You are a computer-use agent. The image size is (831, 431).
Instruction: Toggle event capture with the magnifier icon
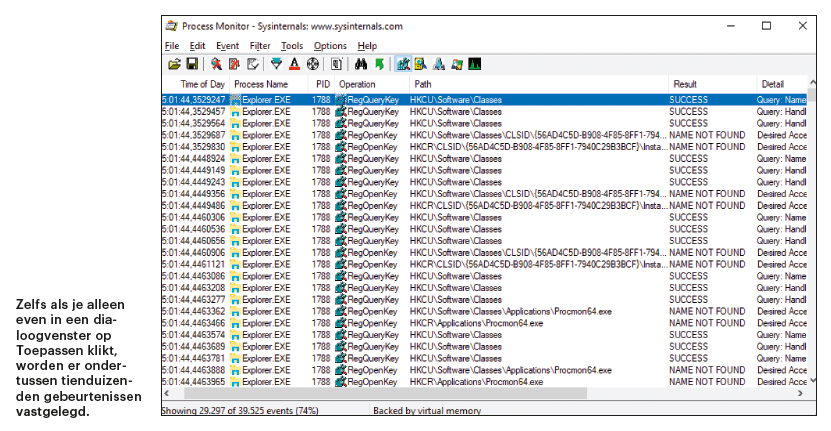click(x=216, y=64)
